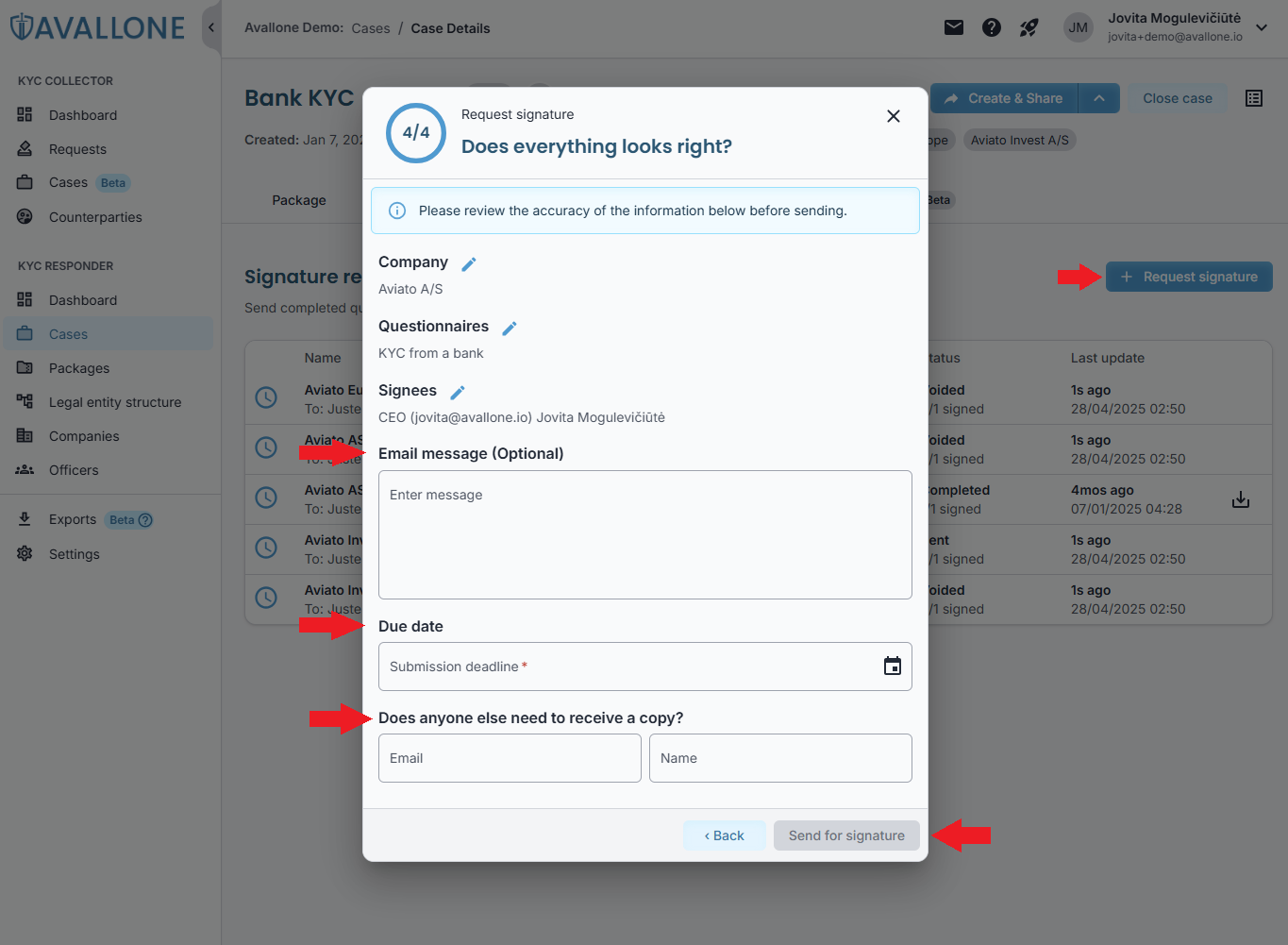1288x945 pixels.
Task: Edit the Questionnaires section with pencil icon
Action: (x=510, y=328)
